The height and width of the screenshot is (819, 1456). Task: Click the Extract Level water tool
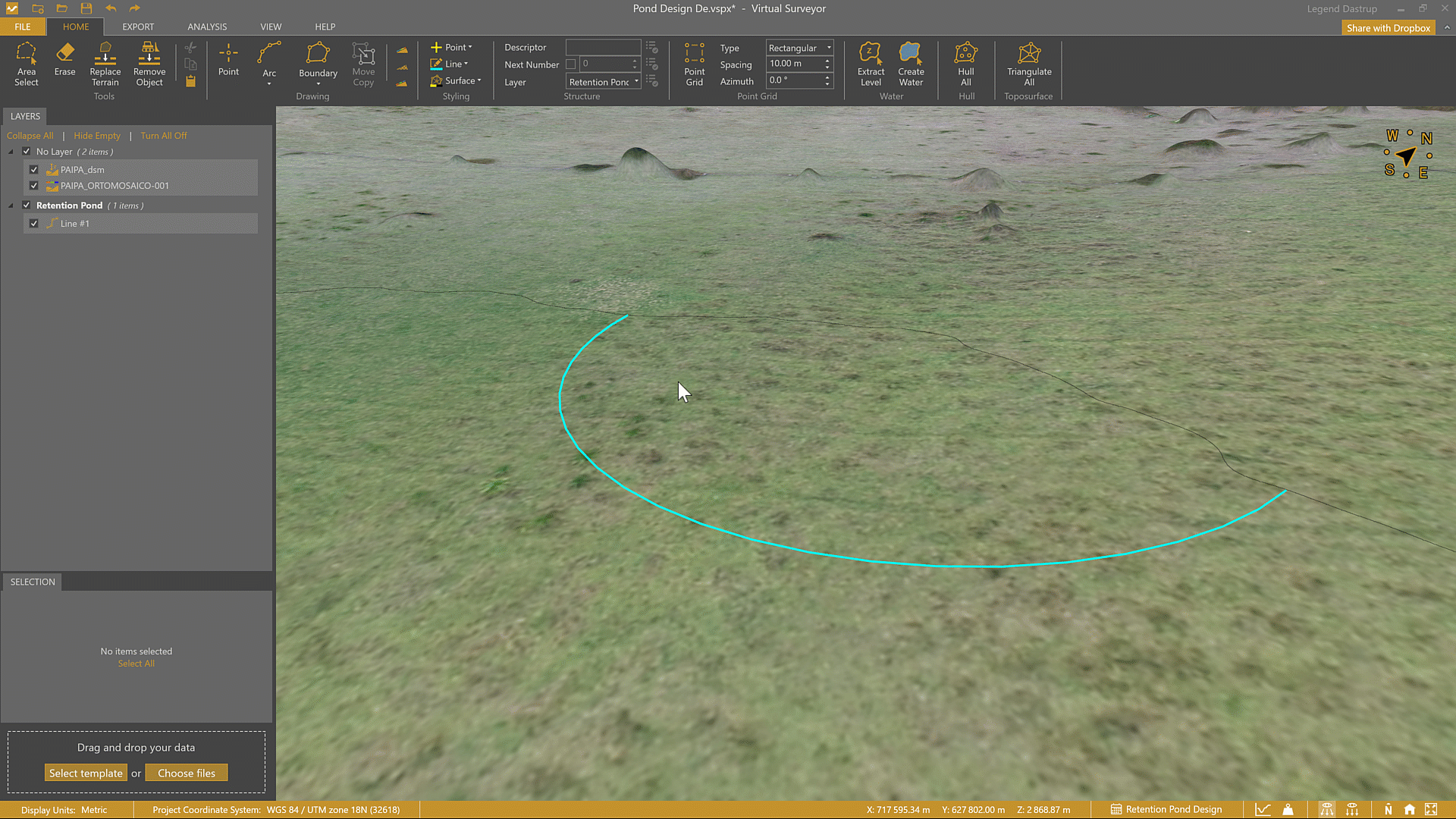coord(871,64)
